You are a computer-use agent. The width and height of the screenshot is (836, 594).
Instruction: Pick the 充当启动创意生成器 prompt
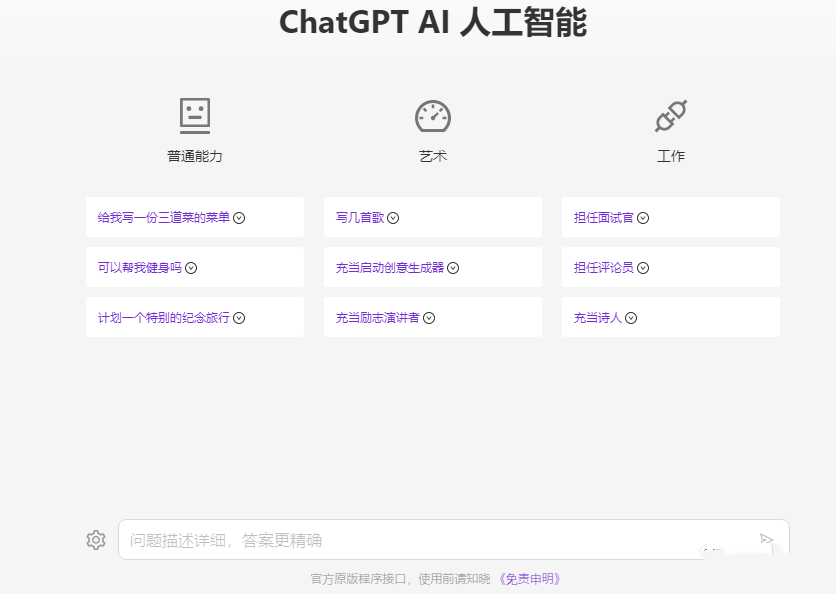tap(390, 268)
